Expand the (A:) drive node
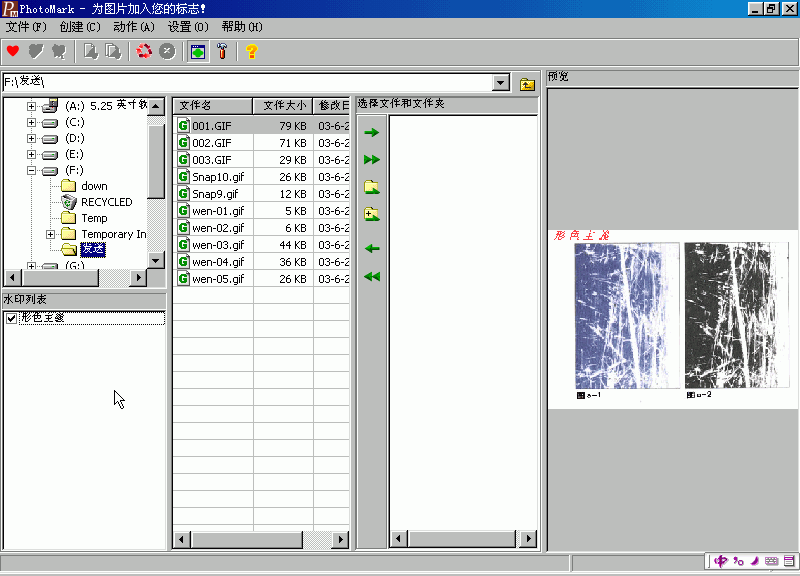Screen dimensions: 800x576 32,107
